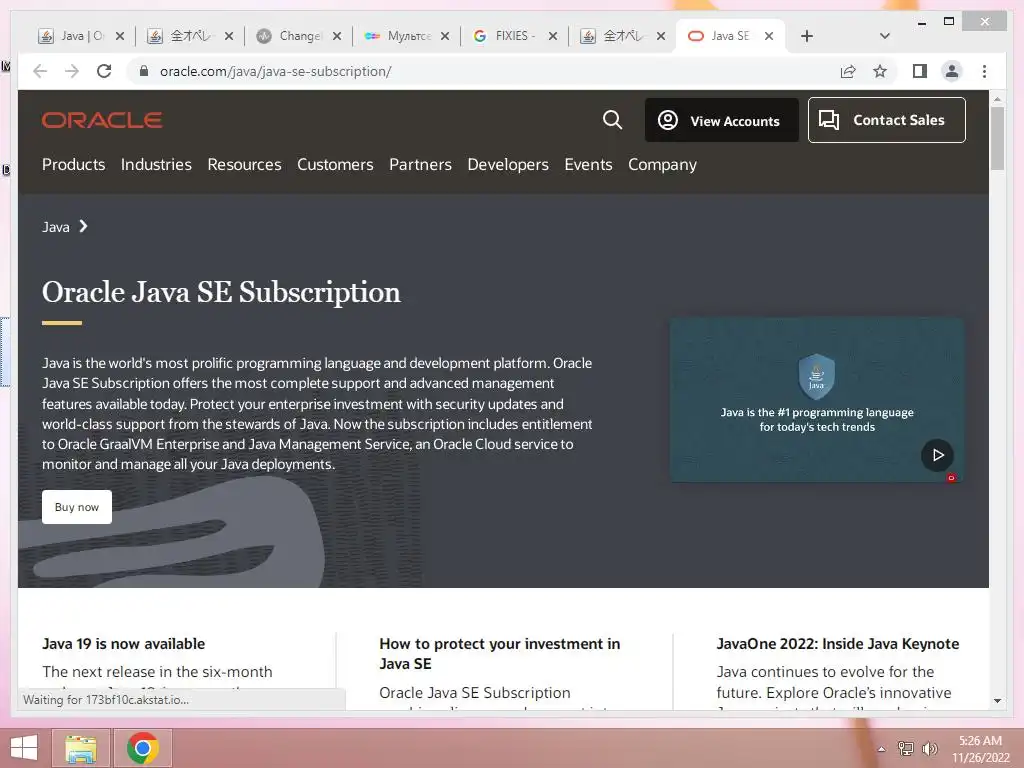
Task: Open File Explorer from taskbar
Action: coord(81,748)
